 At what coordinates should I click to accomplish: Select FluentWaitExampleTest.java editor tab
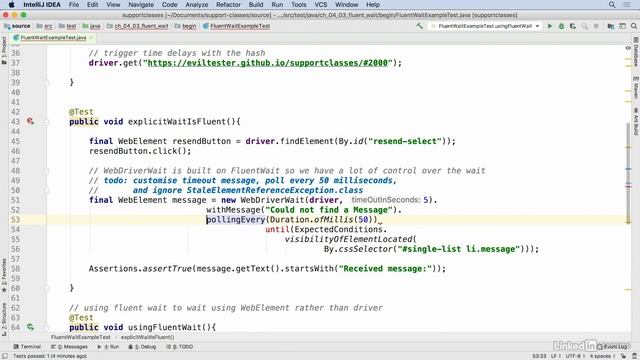pyautogui.click(x=53, y=38)
